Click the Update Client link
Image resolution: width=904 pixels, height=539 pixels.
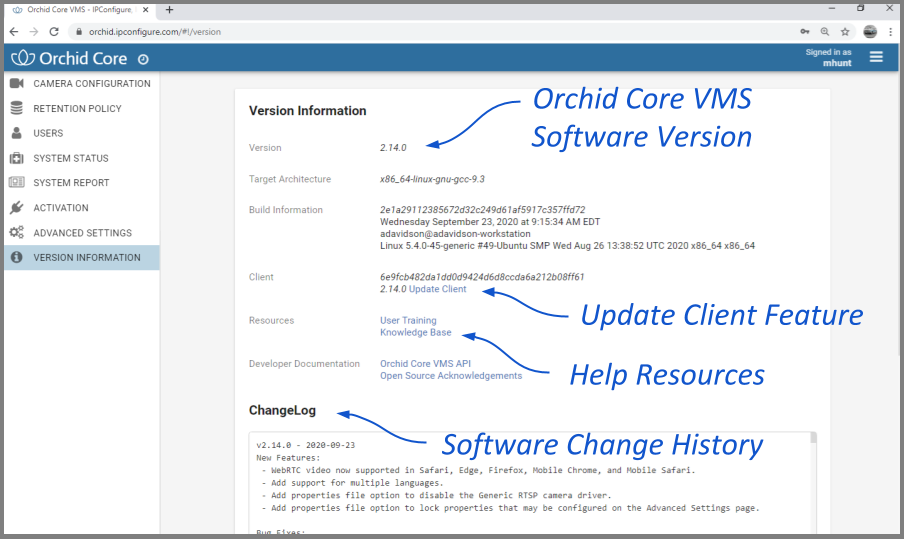click(x=438, y=289)
